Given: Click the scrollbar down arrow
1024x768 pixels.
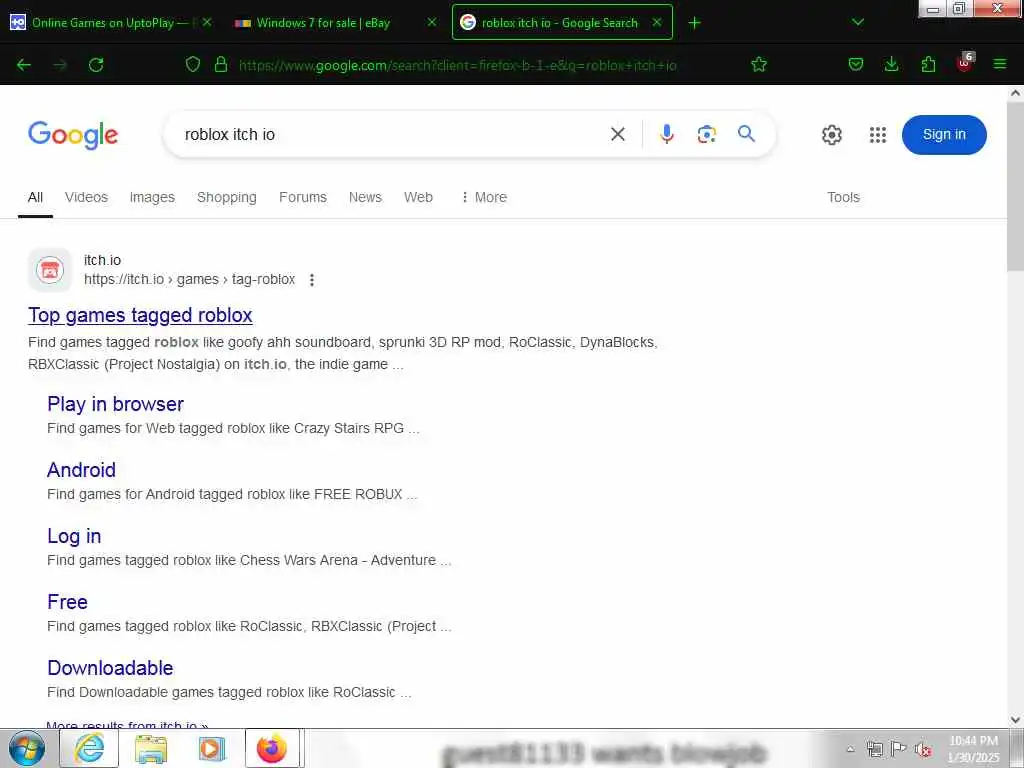Looking at the screenshot, I should point(1016,720).
